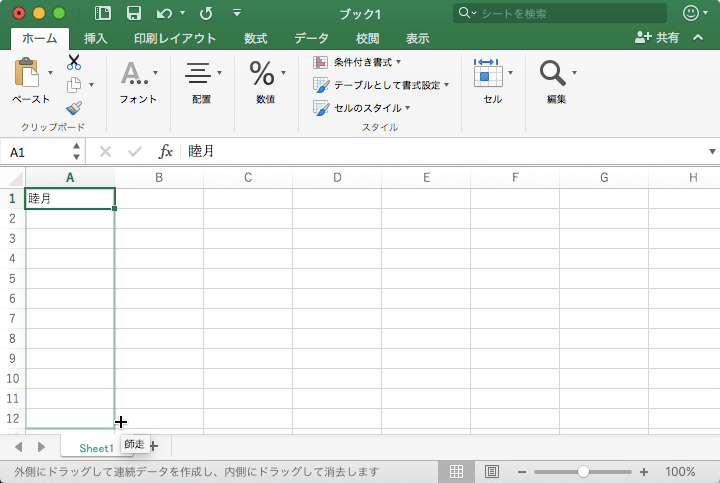The height and width of the screenshot is (483, 720).
Task: Collapse the ribbon with chevron
Action: (698, 37)
